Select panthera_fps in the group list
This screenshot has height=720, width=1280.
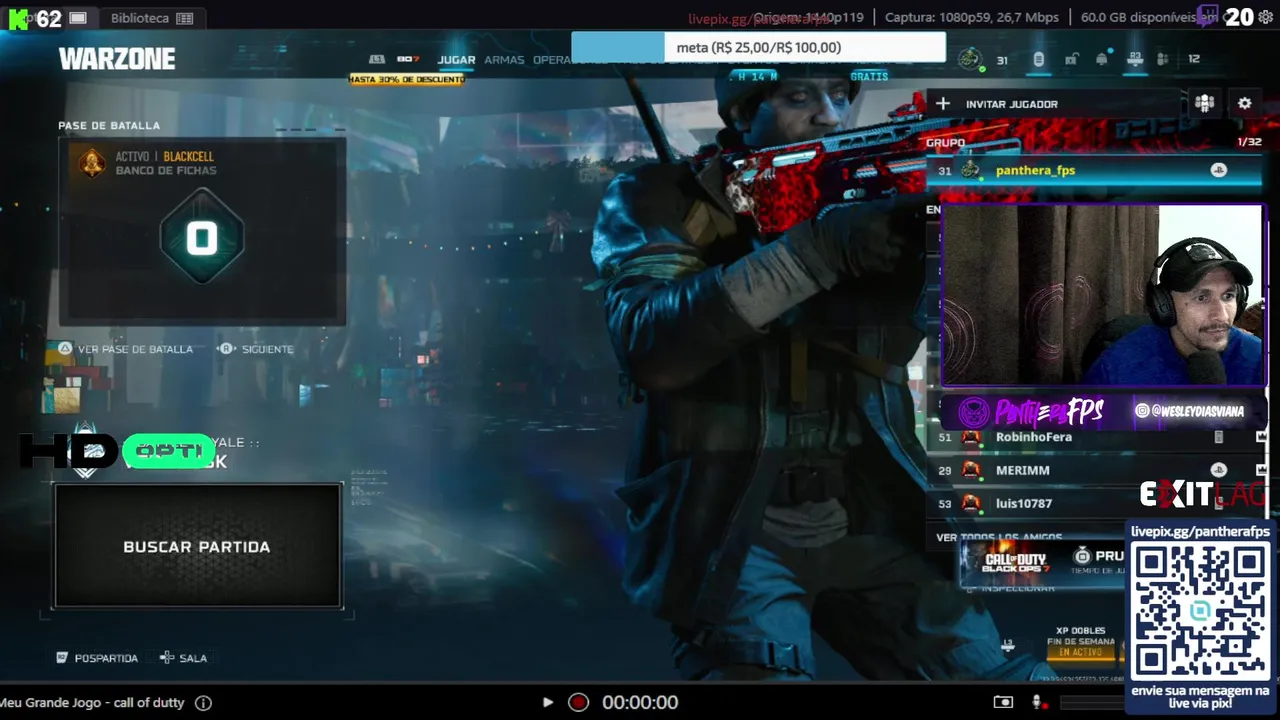tap(1094, 171)
